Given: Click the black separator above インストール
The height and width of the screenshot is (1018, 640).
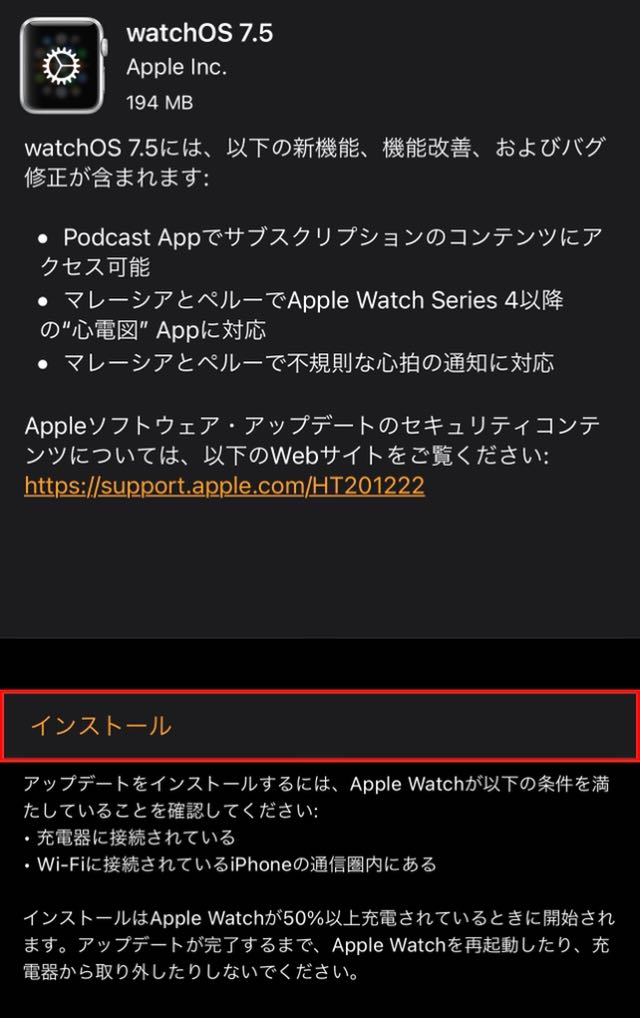Looking at the screenshot, I should [x=320, y=664].
